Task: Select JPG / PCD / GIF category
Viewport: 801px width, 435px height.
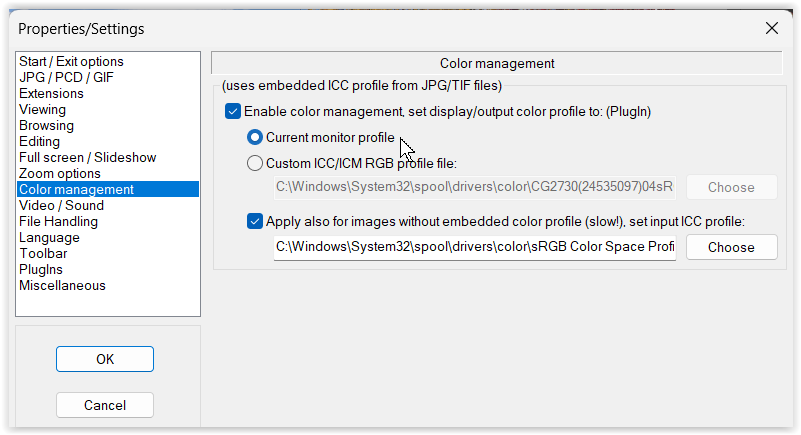Action: click(66, 78)
